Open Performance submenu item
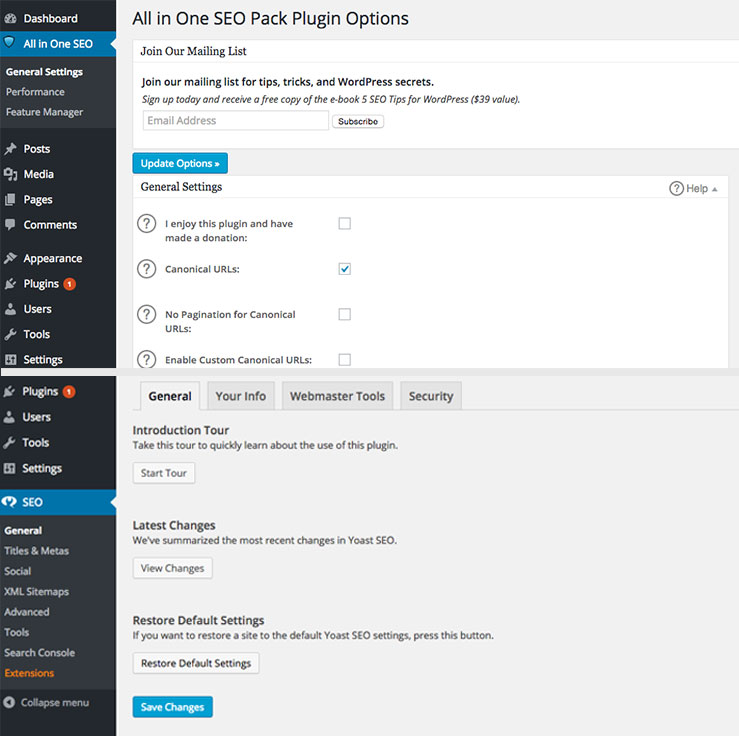The width and height of the screenshot is (739, 736). (35, 92)
